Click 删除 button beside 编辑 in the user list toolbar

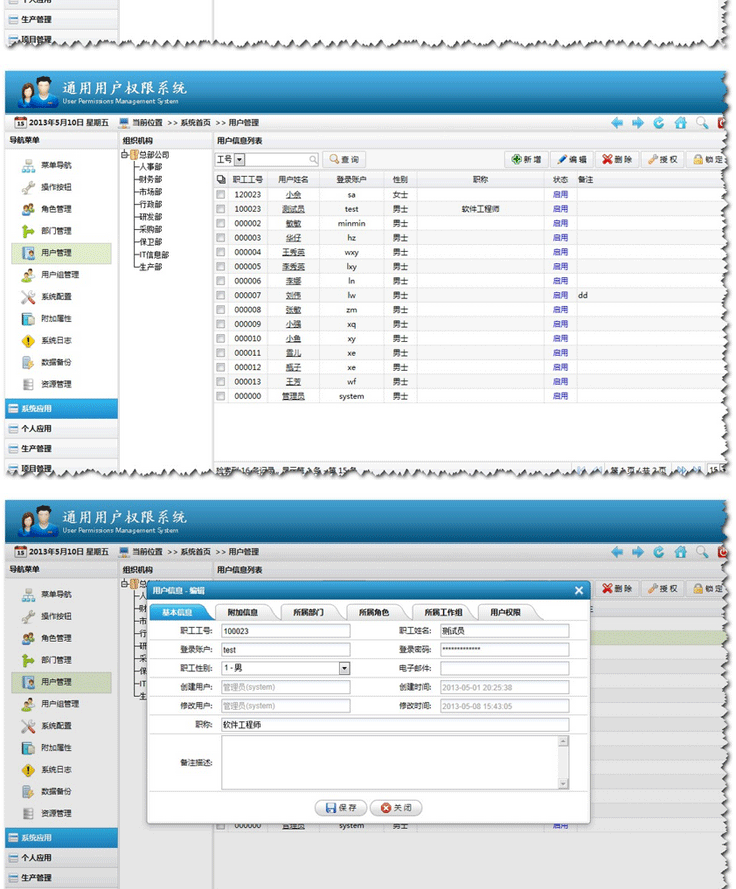[x=617, y=160]
